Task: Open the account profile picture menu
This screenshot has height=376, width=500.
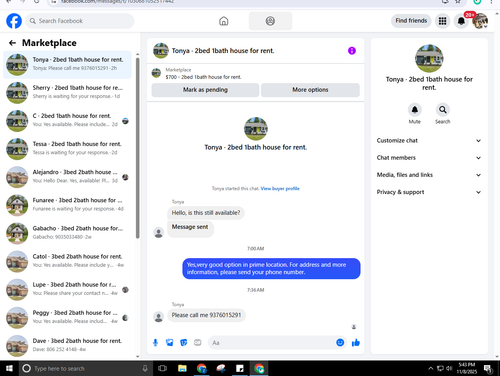Action: point(480,21)
